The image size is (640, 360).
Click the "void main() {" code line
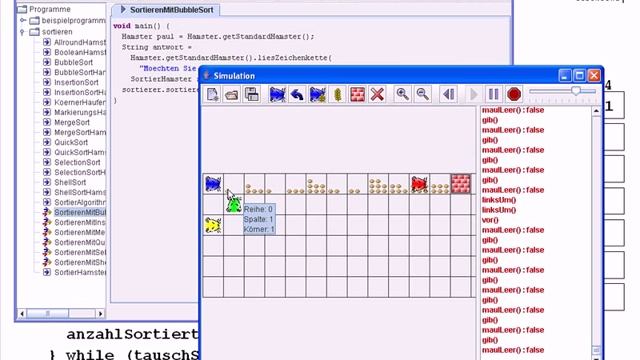click(x=141, y=26)
